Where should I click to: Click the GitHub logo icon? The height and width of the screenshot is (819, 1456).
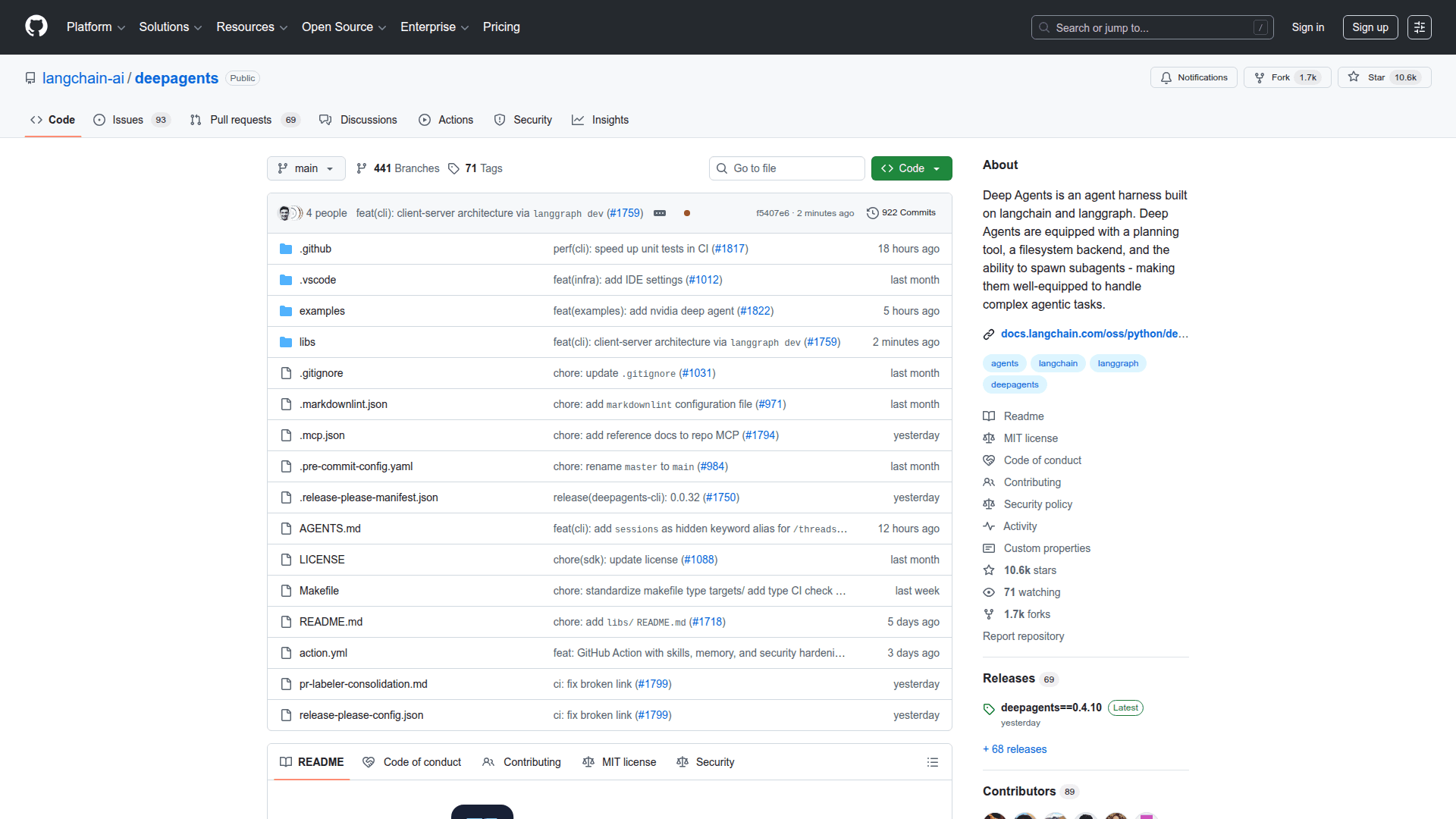pos(36,27)
